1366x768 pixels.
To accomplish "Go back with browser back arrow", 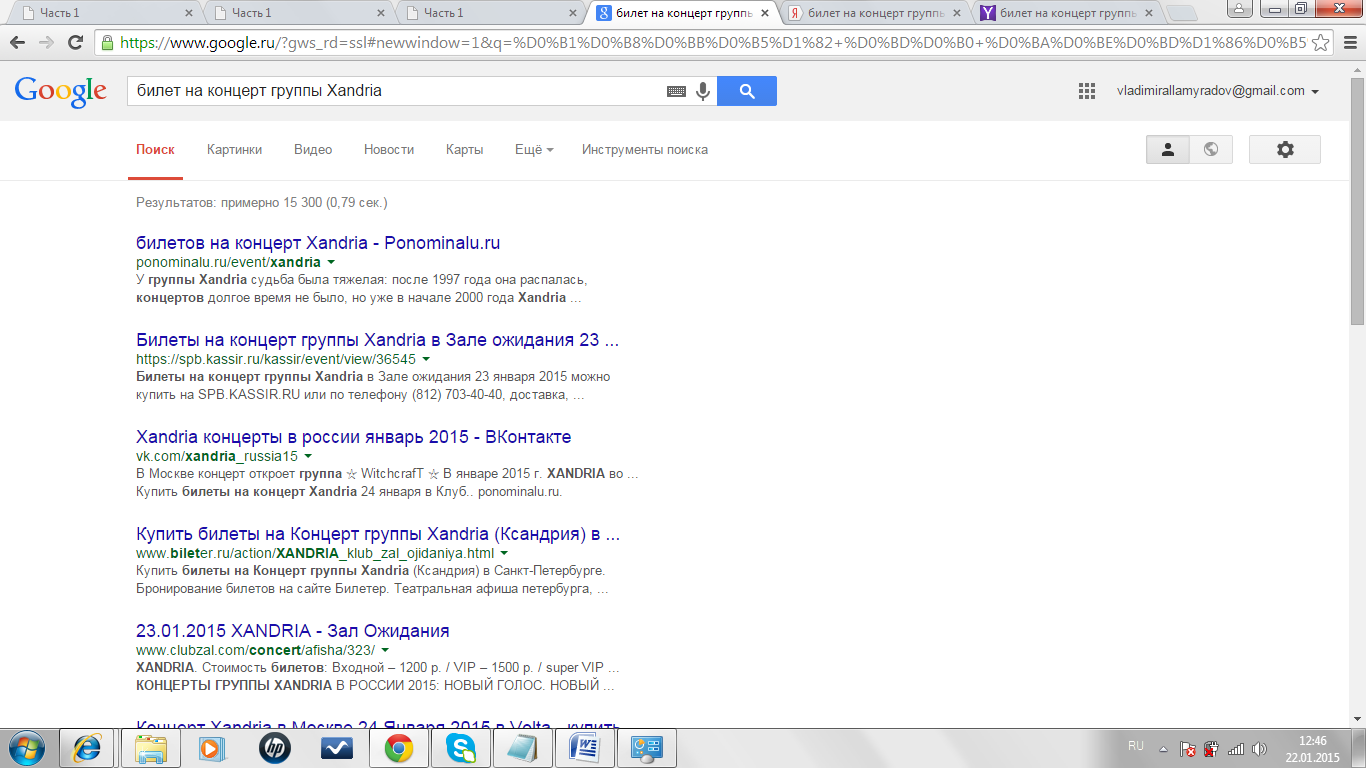I will pos(18,43).
